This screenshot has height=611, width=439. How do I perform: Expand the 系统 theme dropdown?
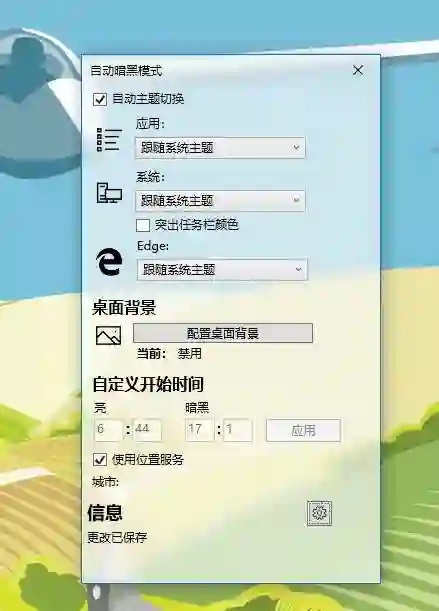(x=220, y=201)
